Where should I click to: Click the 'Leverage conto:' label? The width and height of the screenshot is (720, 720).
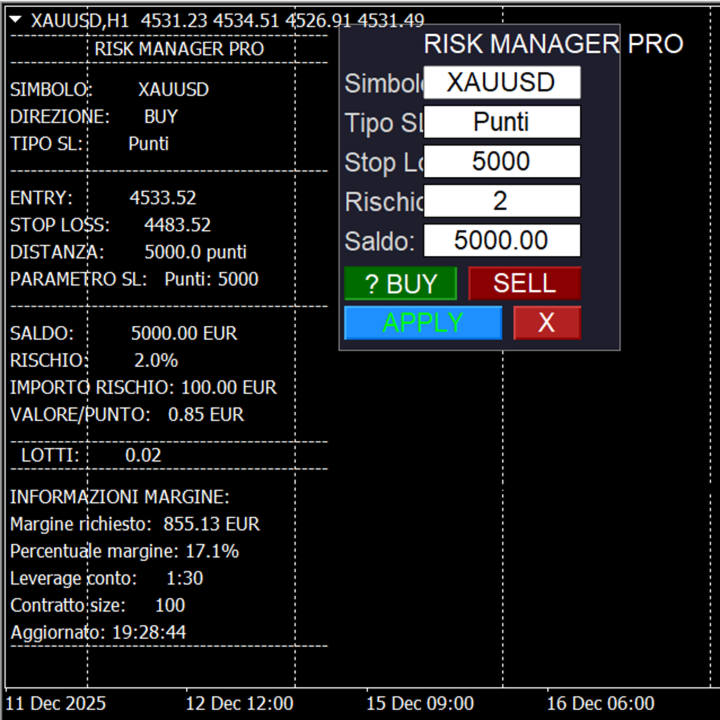[x=73, y=578]
